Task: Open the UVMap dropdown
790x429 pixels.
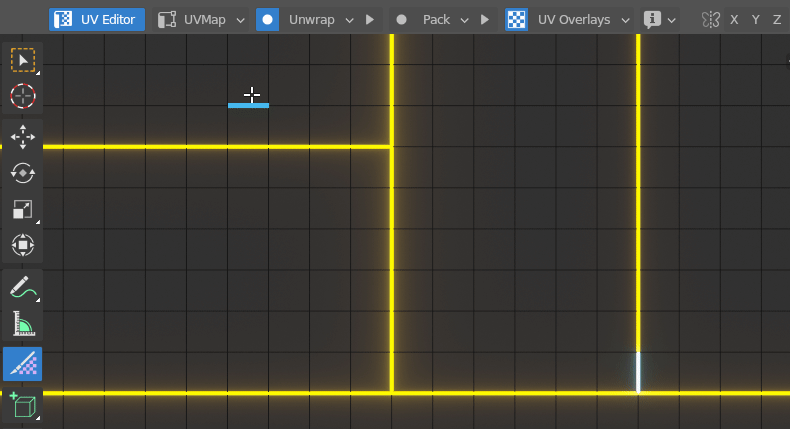Action: point(201,20)
